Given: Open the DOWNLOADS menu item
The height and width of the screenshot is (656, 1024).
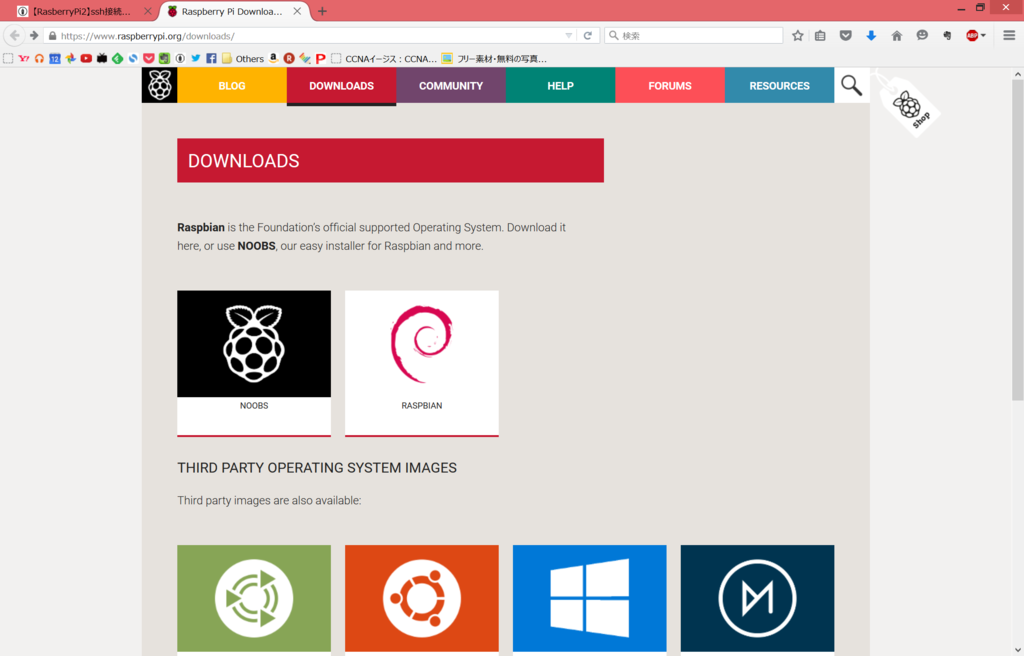Looking at the screenshot, I should tap(342, 86).
